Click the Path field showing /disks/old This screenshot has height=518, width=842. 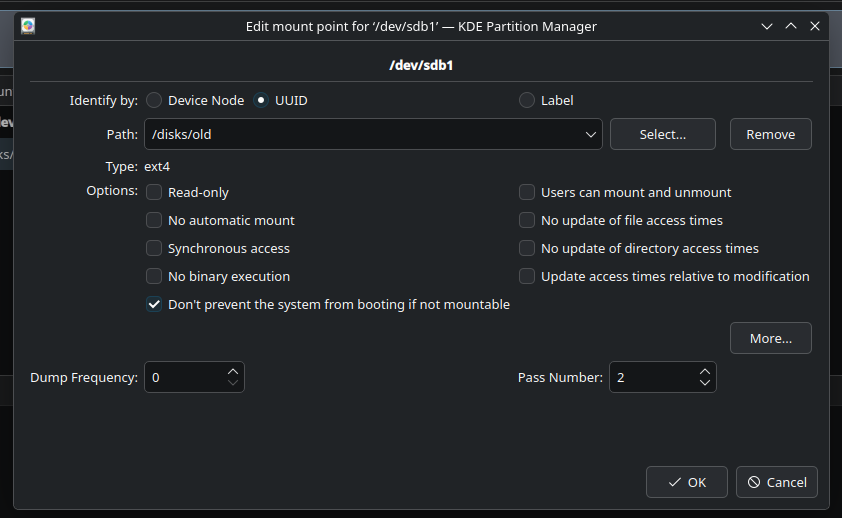pos(373,134)
